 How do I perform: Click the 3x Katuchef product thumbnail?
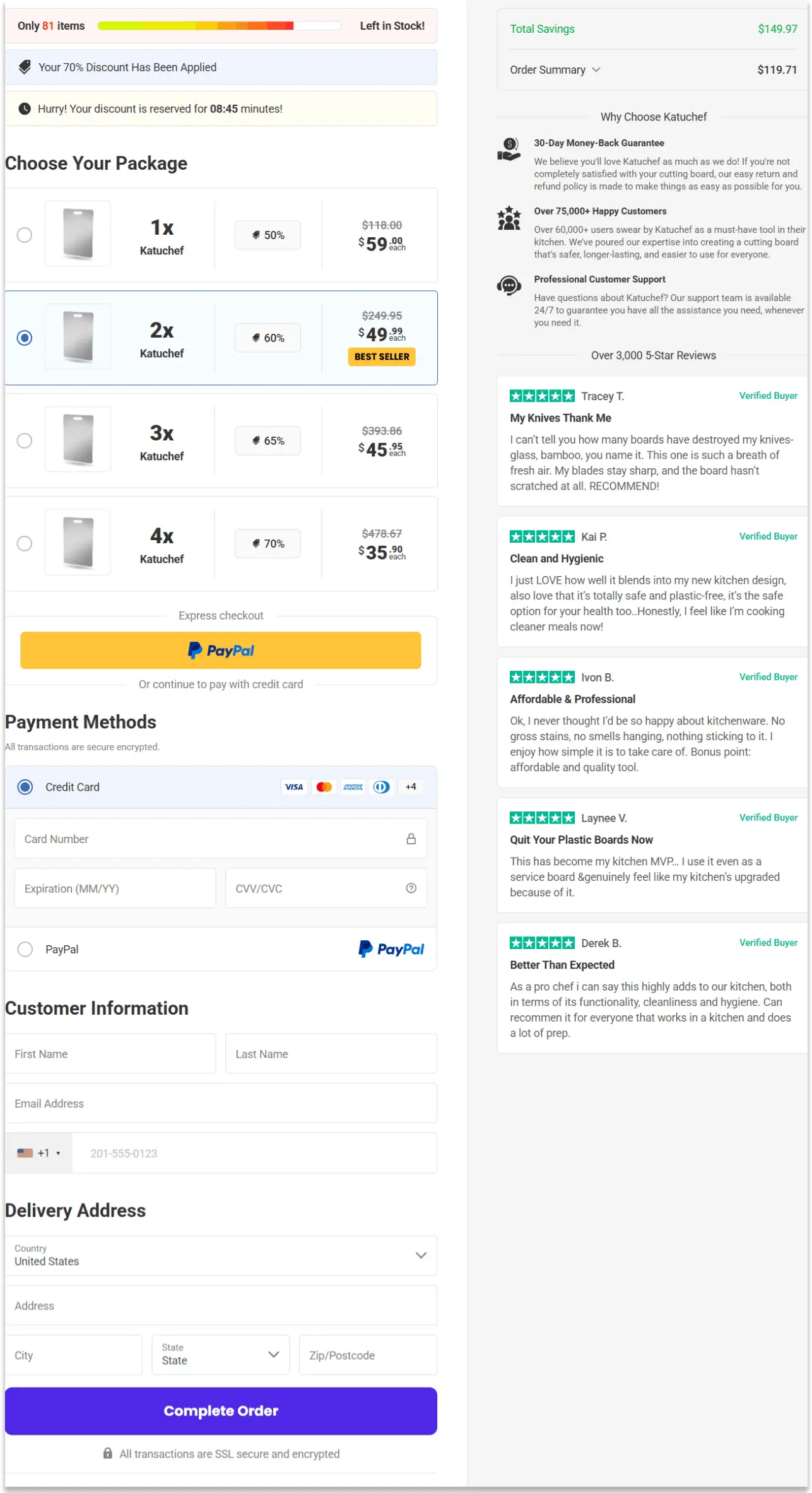pyautogui.click(x=78, y=439)
